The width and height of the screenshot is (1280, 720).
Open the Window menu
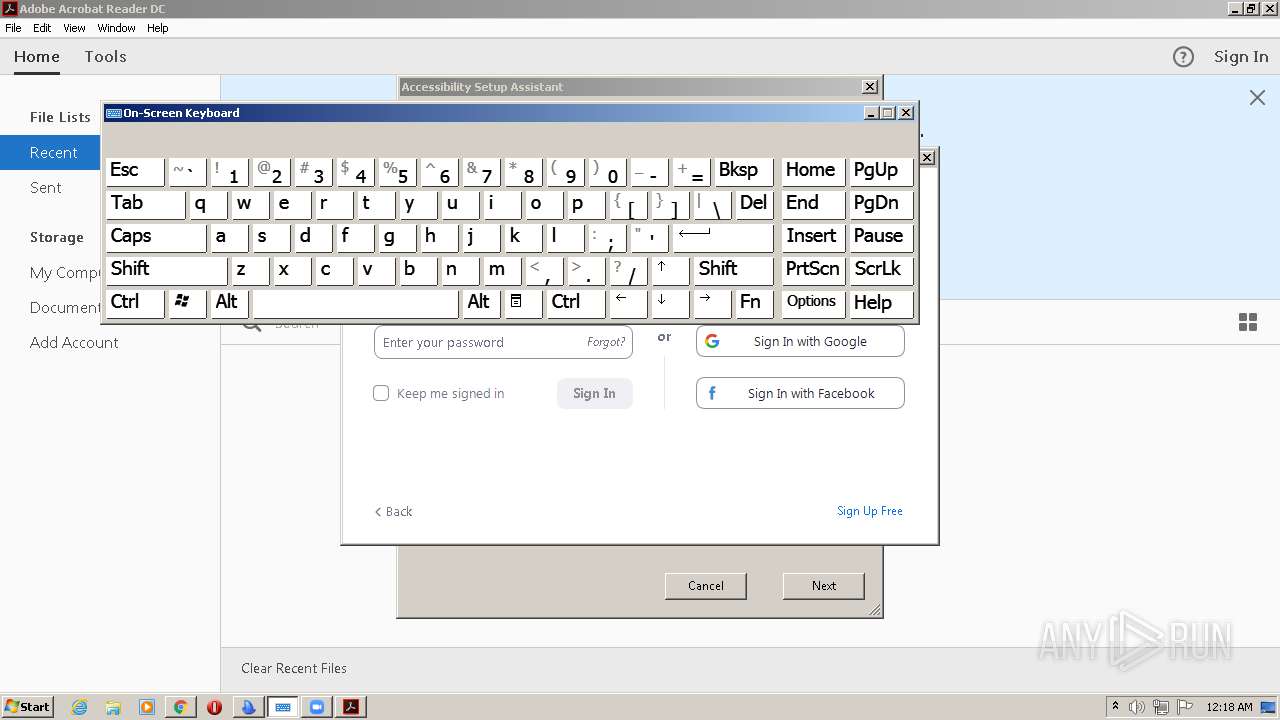tap(117, 28)
